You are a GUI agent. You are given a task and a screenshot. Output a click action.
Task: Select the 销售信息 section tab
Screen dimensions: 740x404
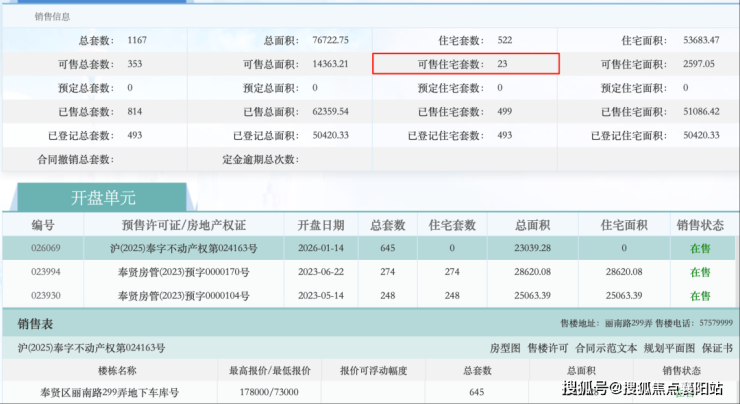click(52, 17)
